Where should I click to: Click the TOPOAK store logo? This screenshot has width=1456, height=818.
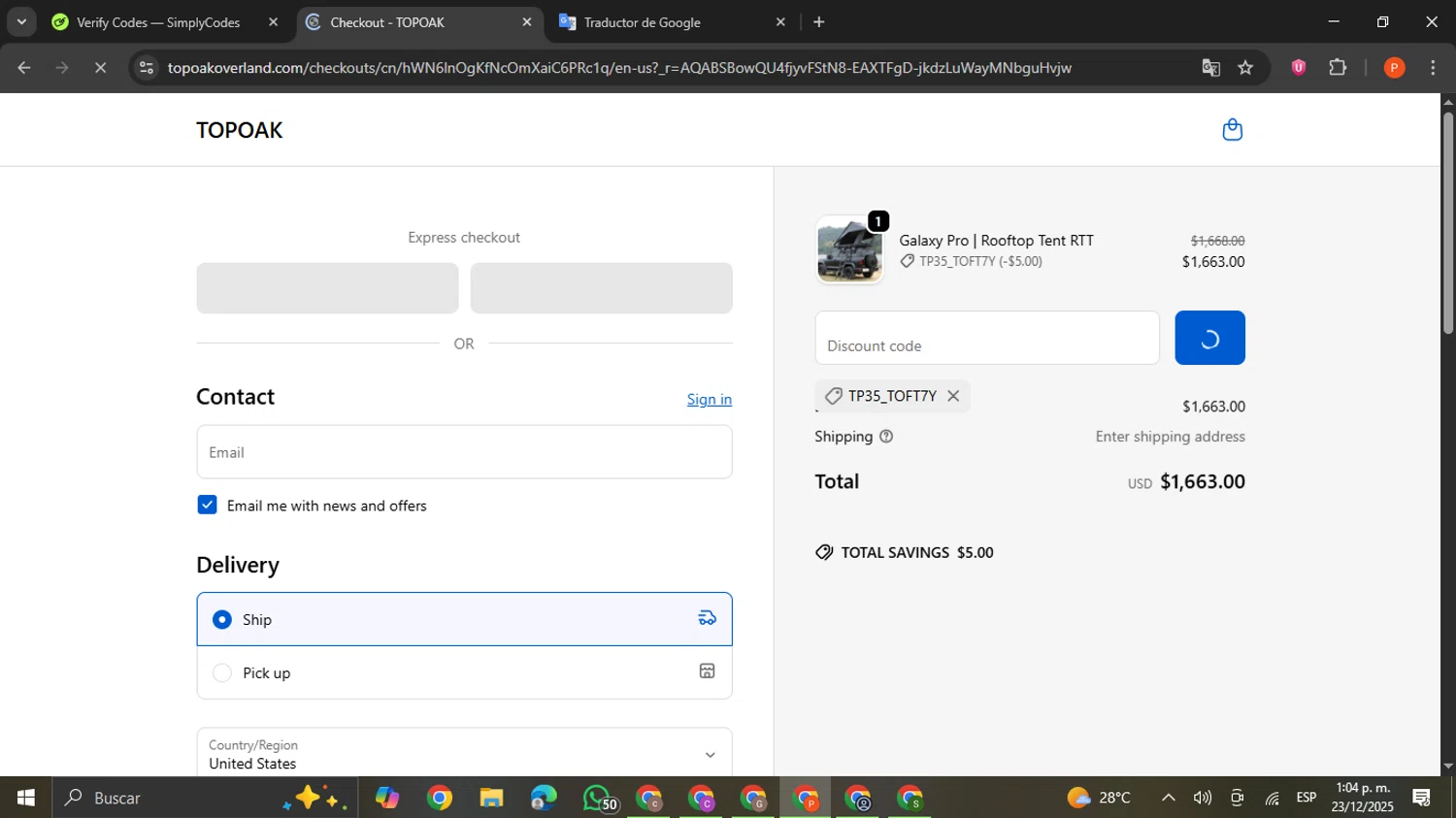click(240, 130)
